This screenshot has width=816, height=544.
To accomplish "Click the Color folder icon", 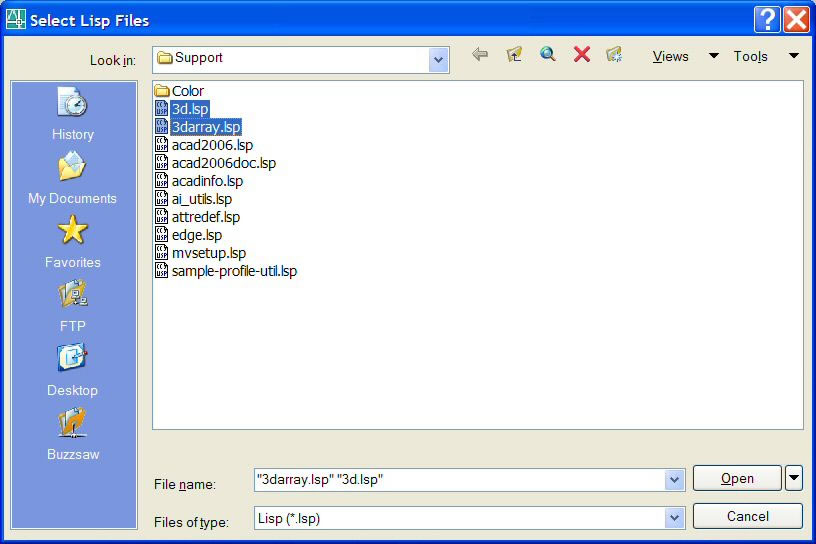I will pos(162,91).
